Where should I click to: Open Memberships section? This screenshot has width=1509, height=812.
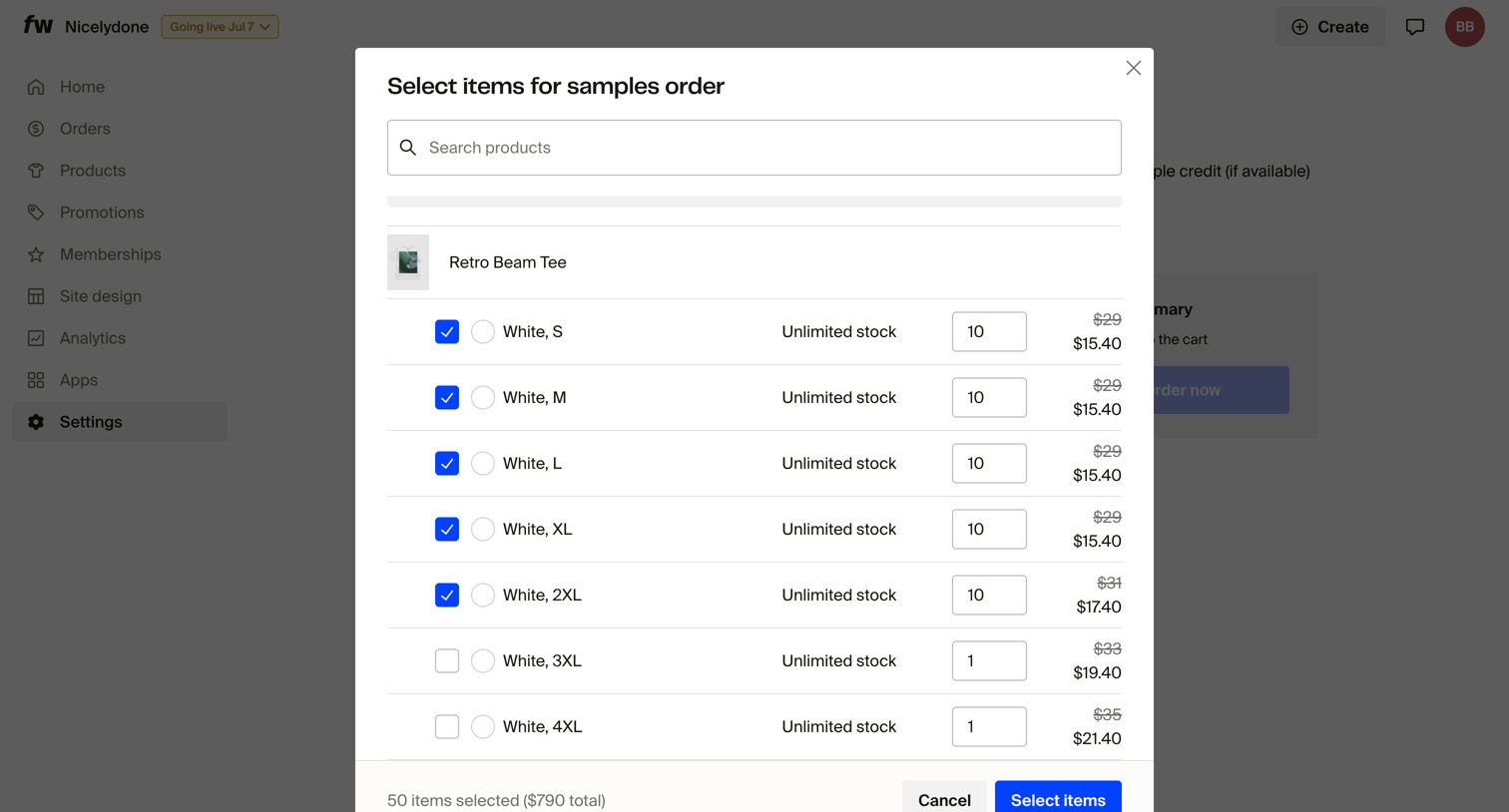tap(120, 254)
